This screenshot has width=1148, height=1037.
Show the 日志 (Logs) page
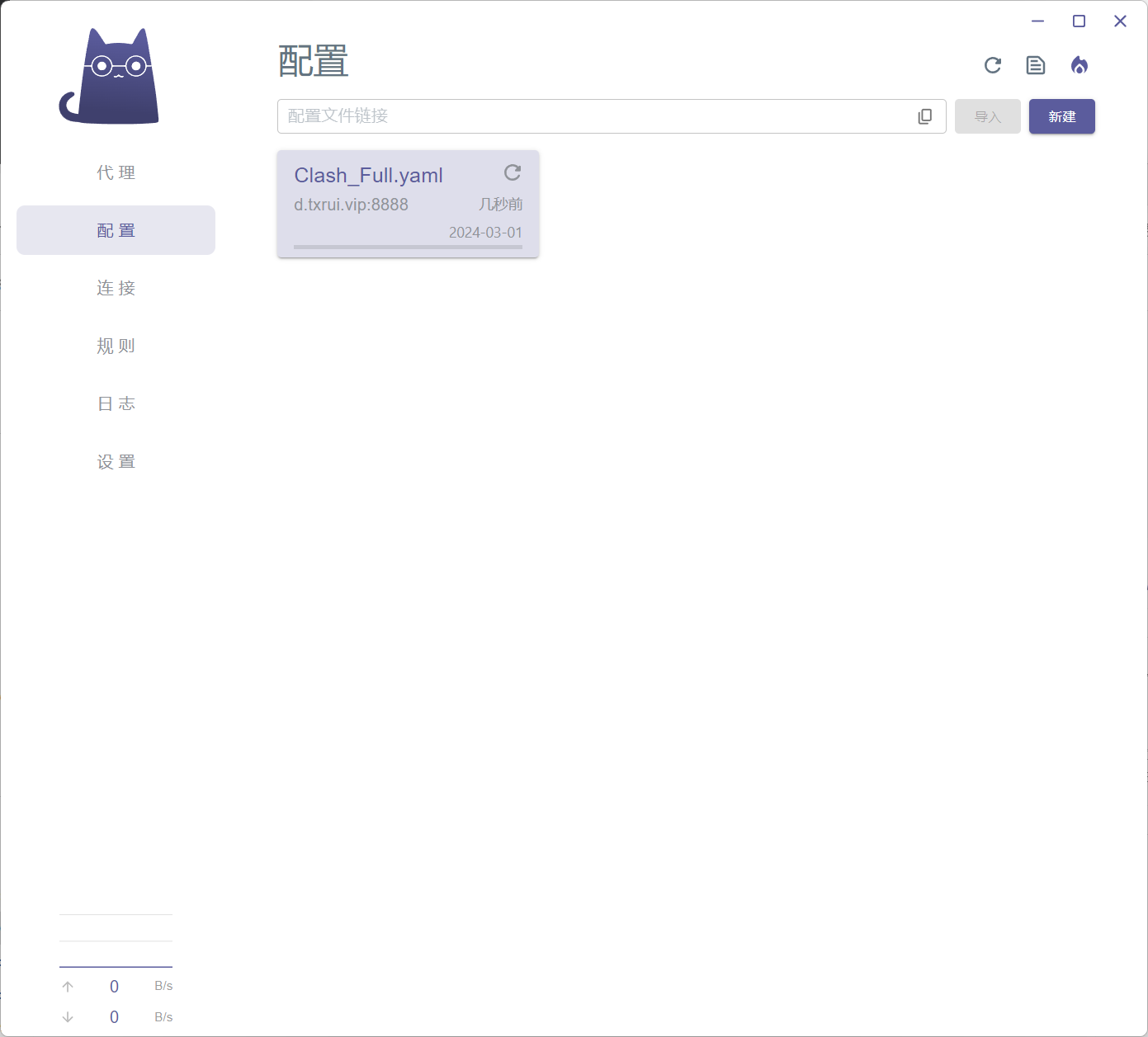pos(116,403)
